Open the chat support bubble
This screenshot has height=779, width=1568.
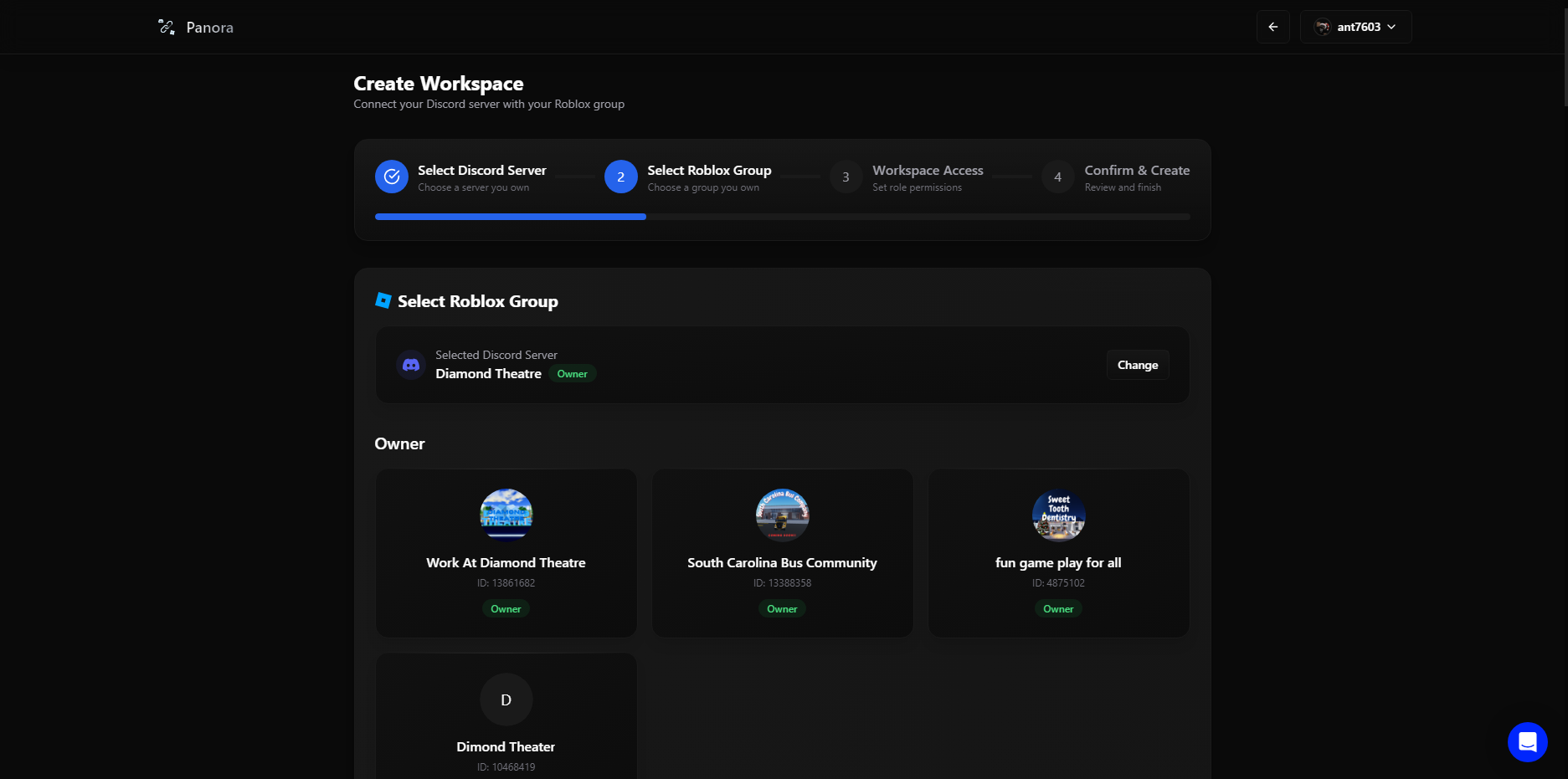pyautogui.click(x=1527, y=742)
